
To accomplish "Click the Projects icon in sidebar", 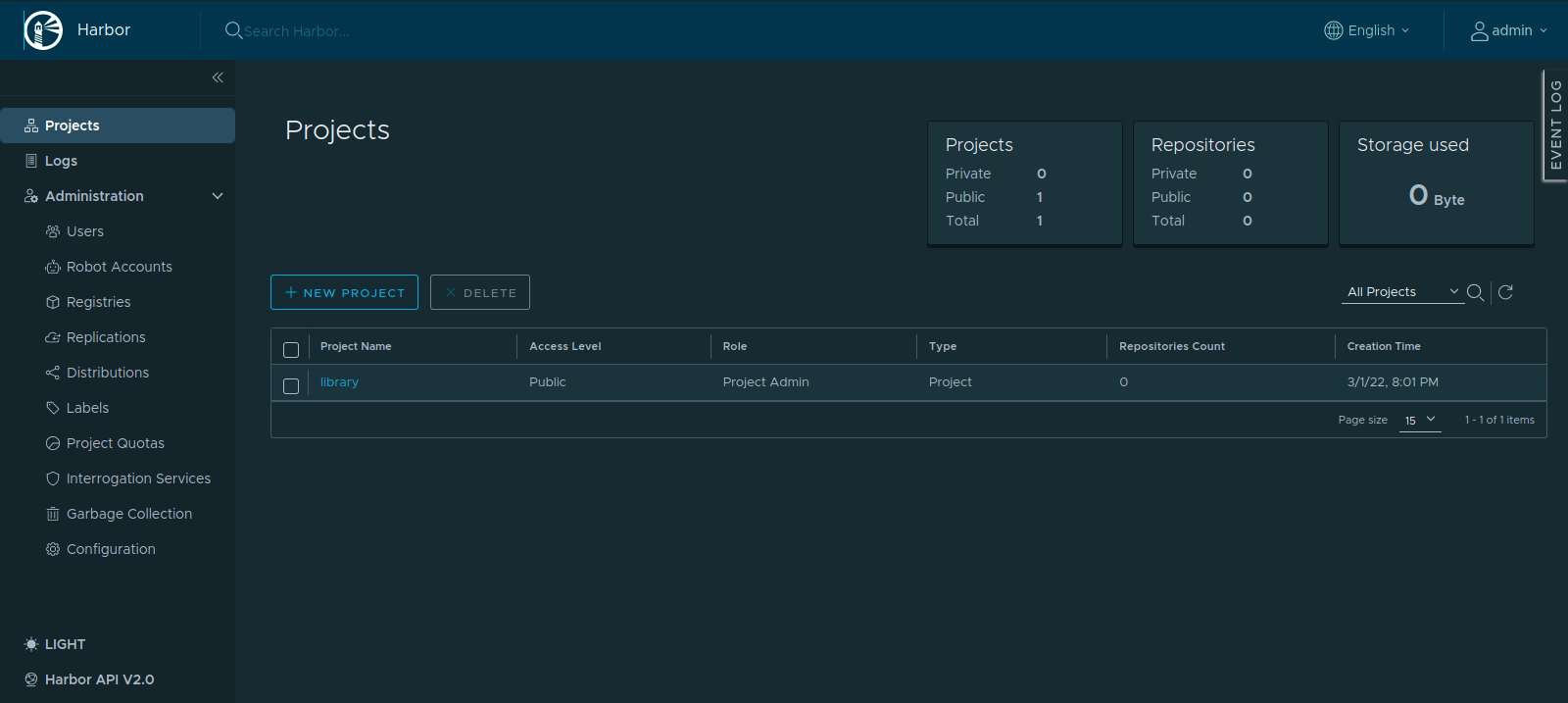I will tap(31, 126).
